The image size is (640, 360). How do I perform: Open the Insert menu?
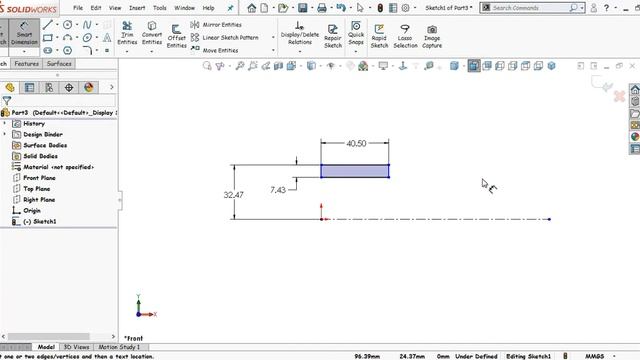137,8
